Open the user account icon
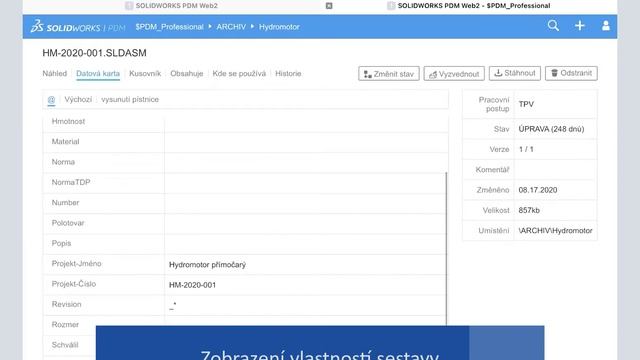 606,26
